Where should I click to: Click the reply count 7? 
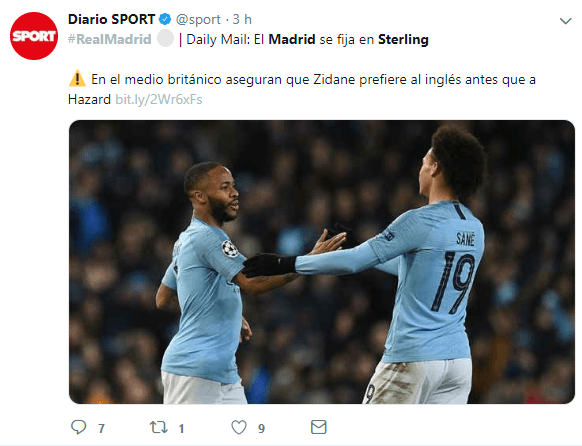101,429
